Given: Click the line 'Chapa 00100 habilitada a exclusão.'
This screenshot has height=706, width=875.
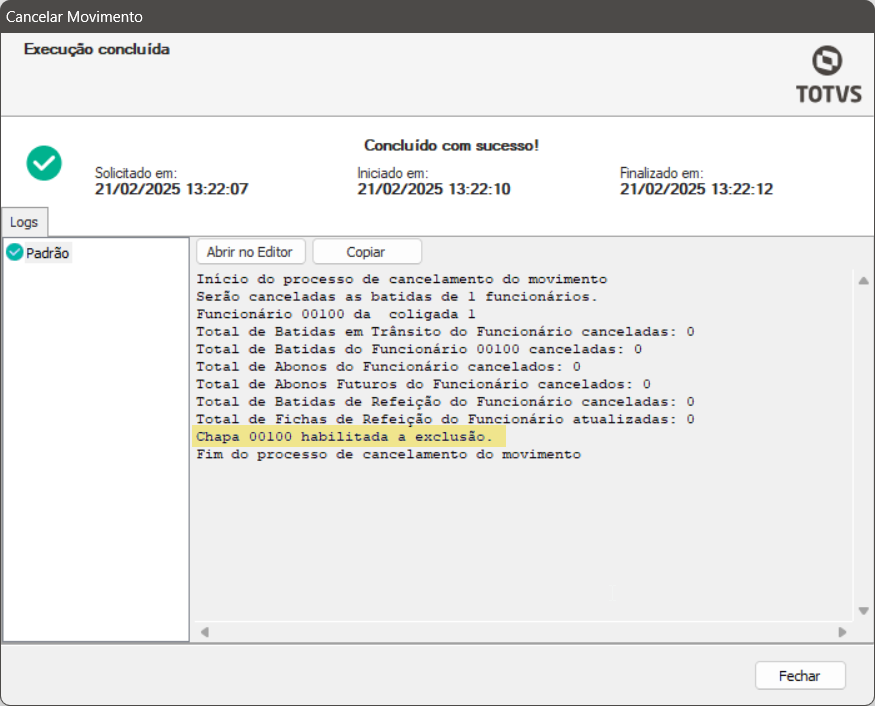Looking at the screenshot, I should click(344, 436).
